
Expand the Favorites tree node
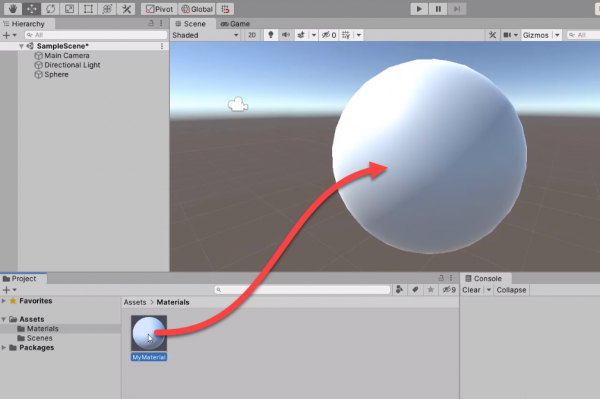click(4, 301)
